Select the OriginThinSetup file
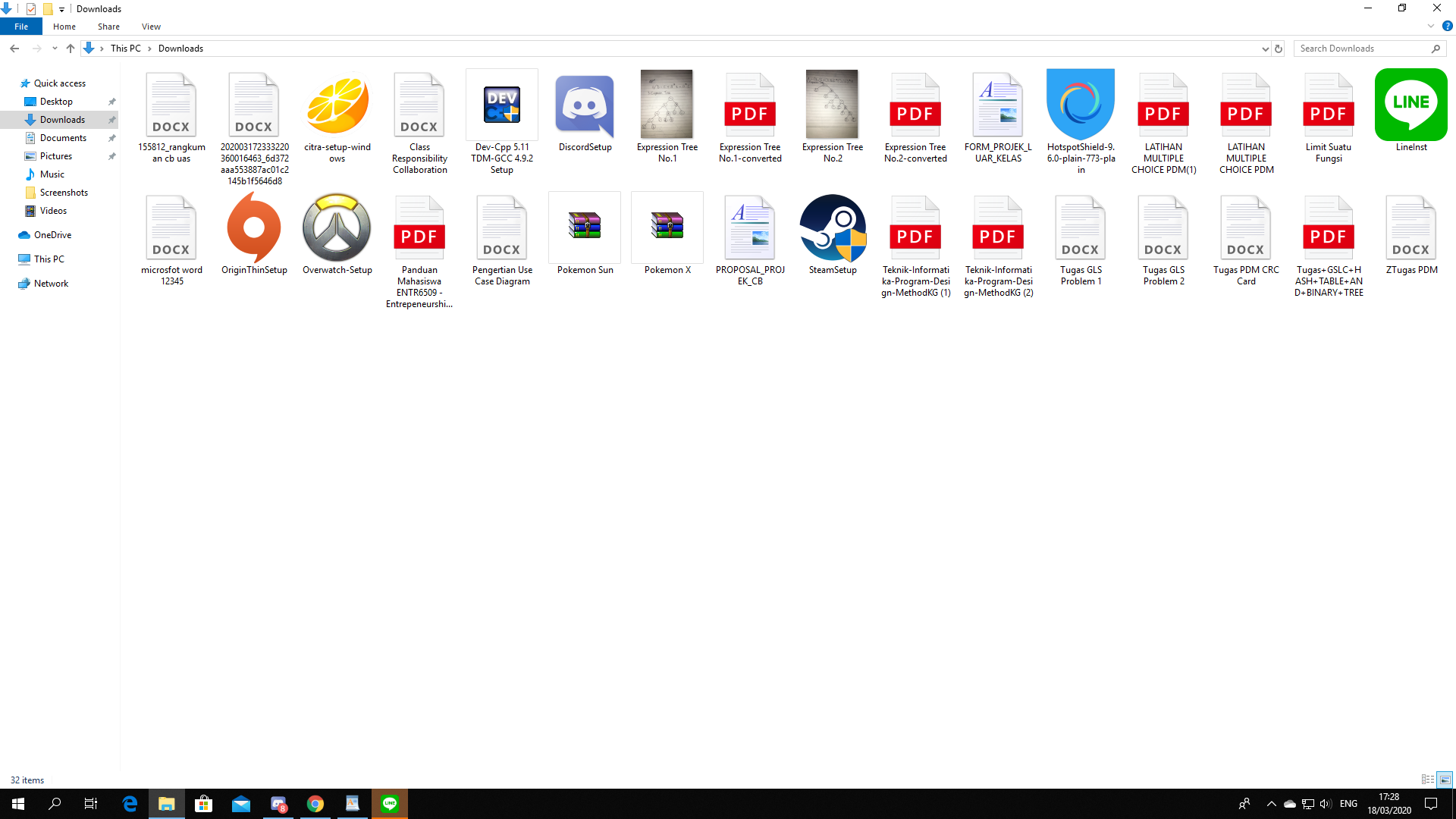Screen dimensions: 1456x819 click(254, 234)
